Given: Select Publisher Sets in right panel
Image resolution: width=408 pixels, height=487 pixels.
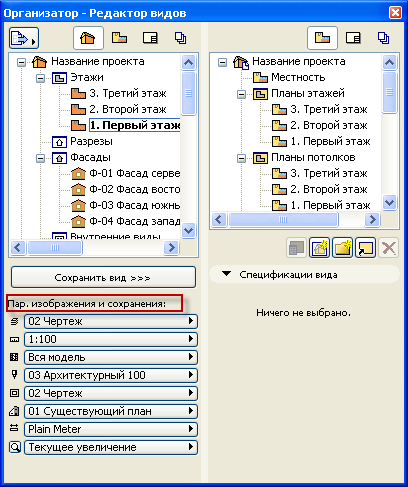Looking at the screenshot, I should point(384,38).
